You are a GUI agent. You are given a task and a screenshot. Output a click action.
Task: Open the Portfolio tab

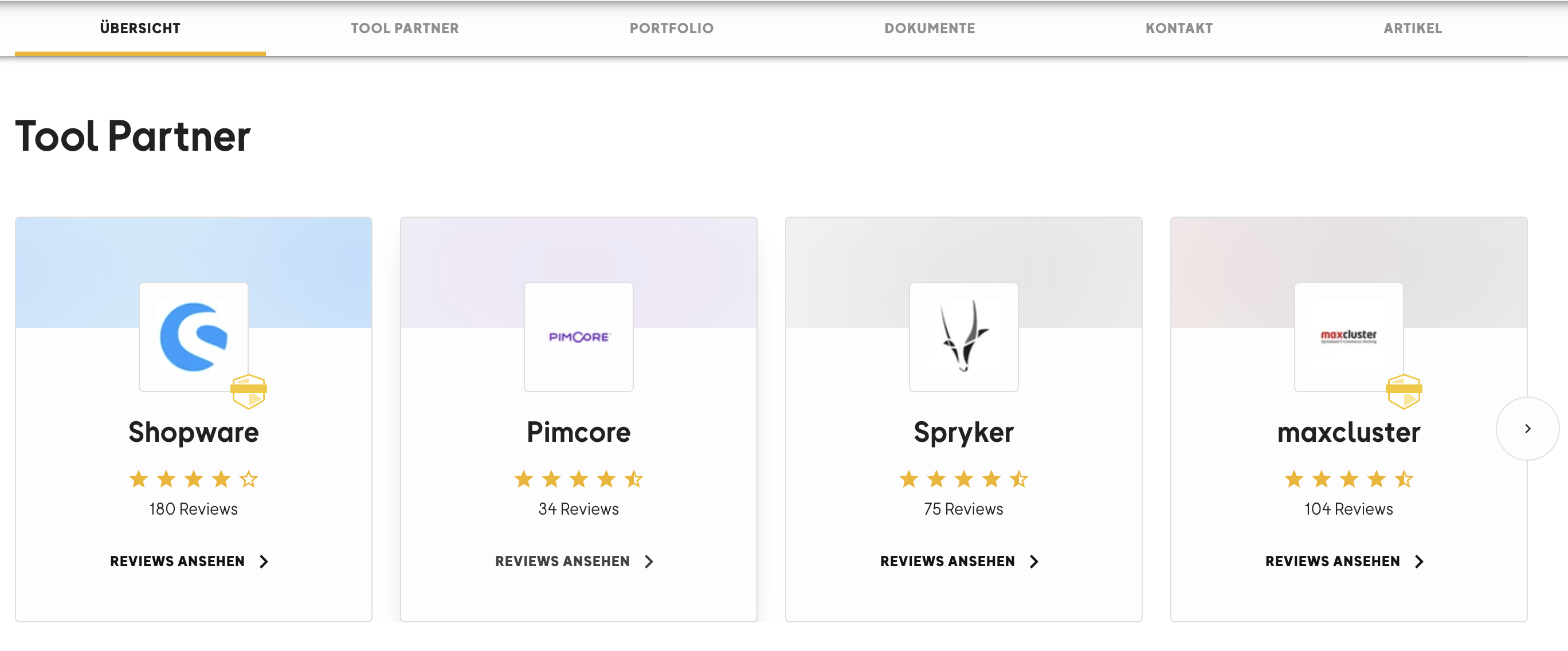[x=672, y=29]
